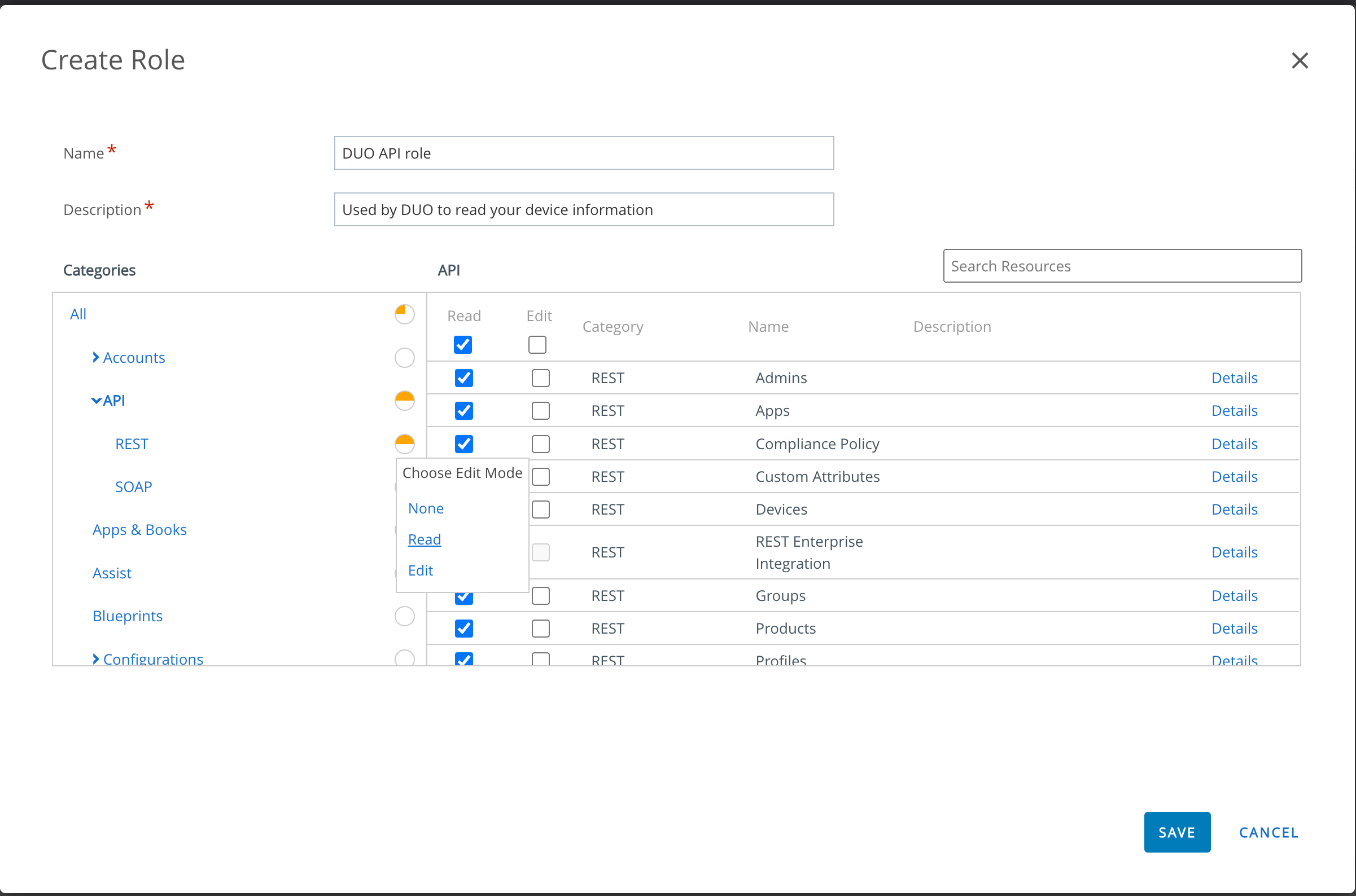
Task: Click the SOAP category's edit mode indicator
Action: (404, 486)
